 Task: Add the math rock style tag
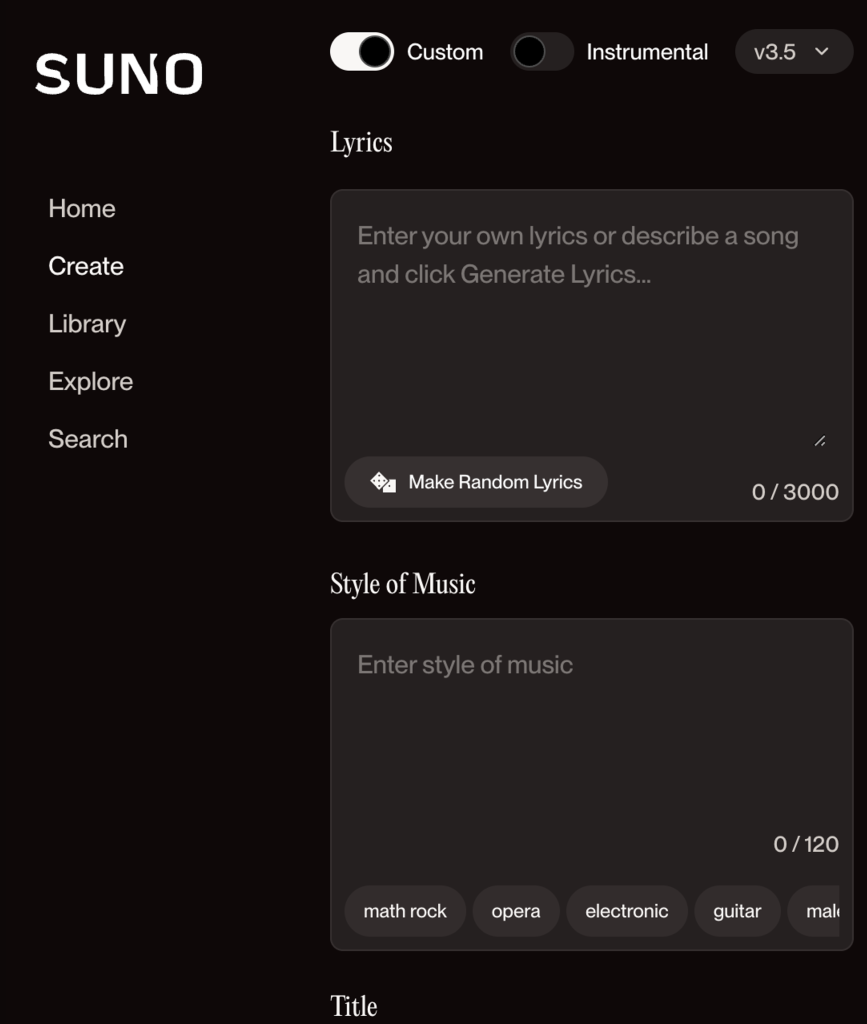[x=405, y=911]
